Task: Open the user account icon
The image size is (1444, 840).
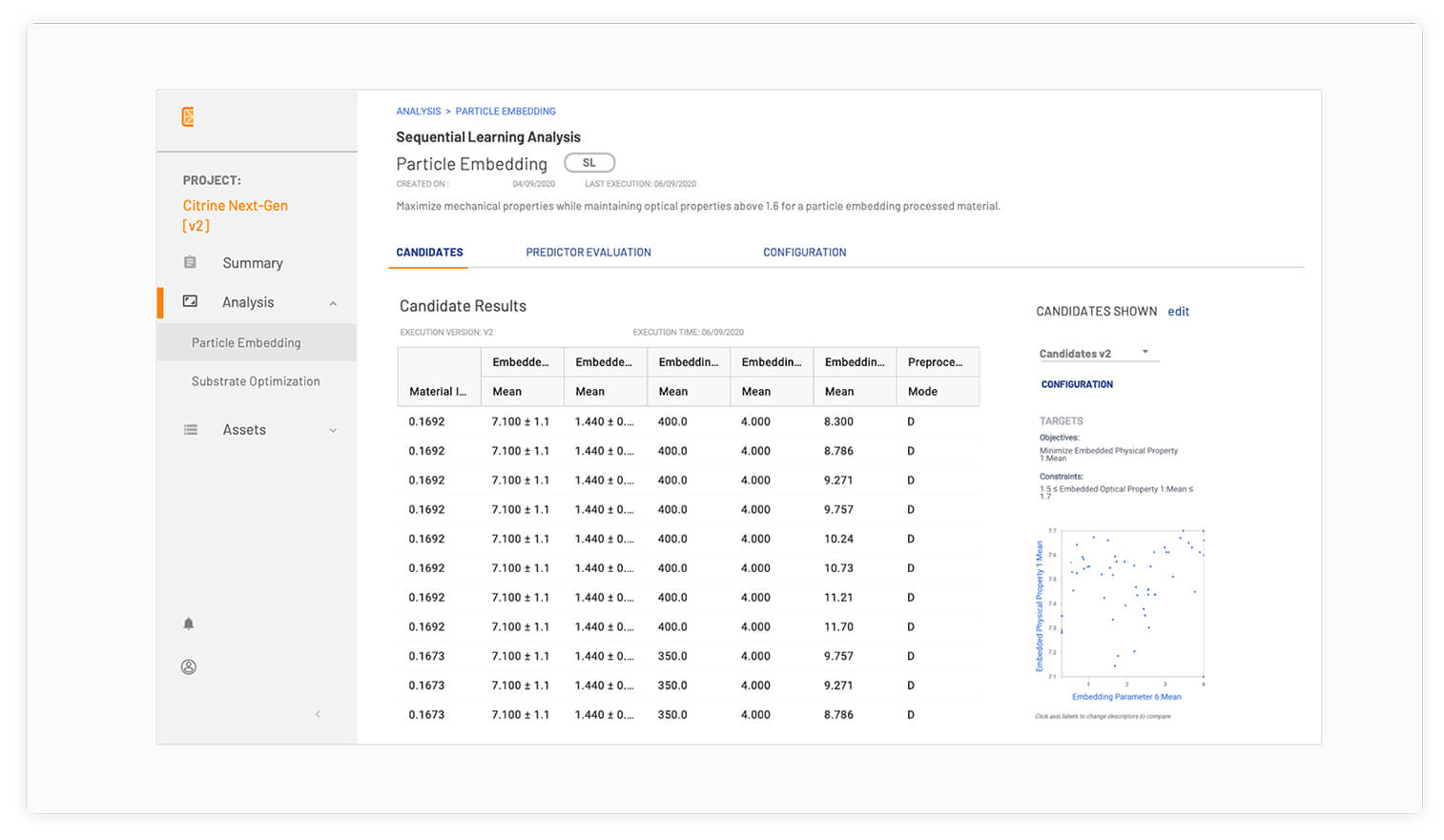Action: (189, 667)
